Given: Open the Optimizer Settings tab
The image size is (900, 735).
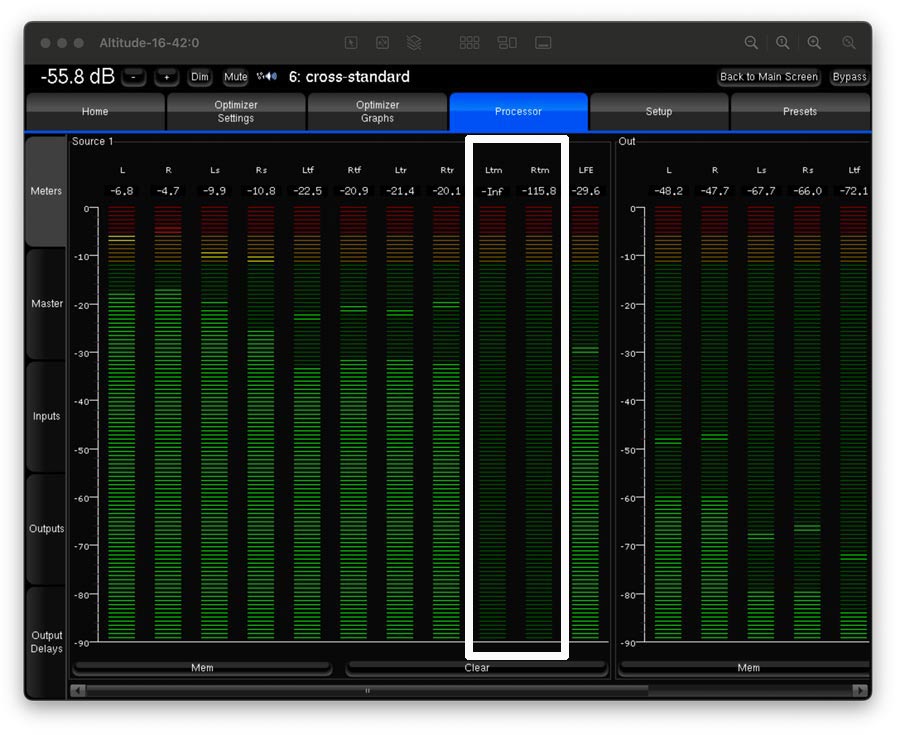Looking at the screenshot, I should 236,111.
